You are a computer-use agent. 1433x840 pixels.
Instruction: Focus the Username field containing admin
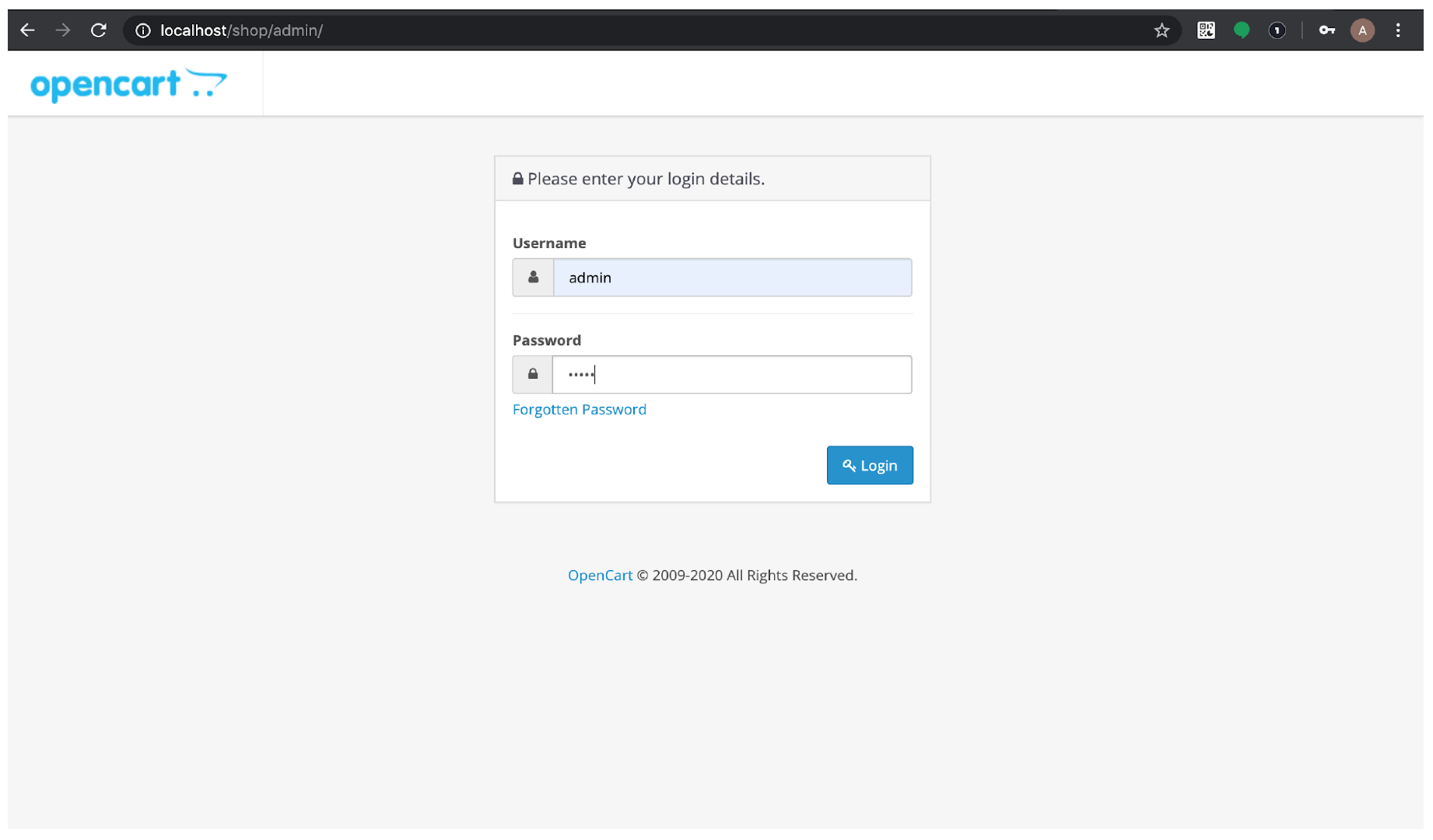[732, 277]
